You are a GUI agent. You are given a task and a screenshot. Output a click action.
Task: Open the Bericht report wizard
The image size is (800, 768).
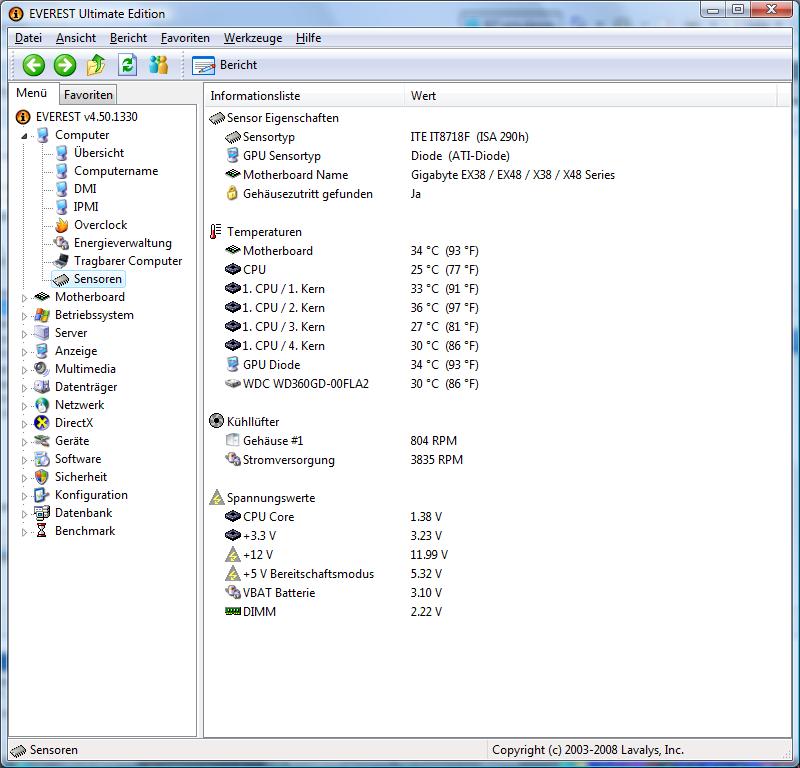click(224, 65)
